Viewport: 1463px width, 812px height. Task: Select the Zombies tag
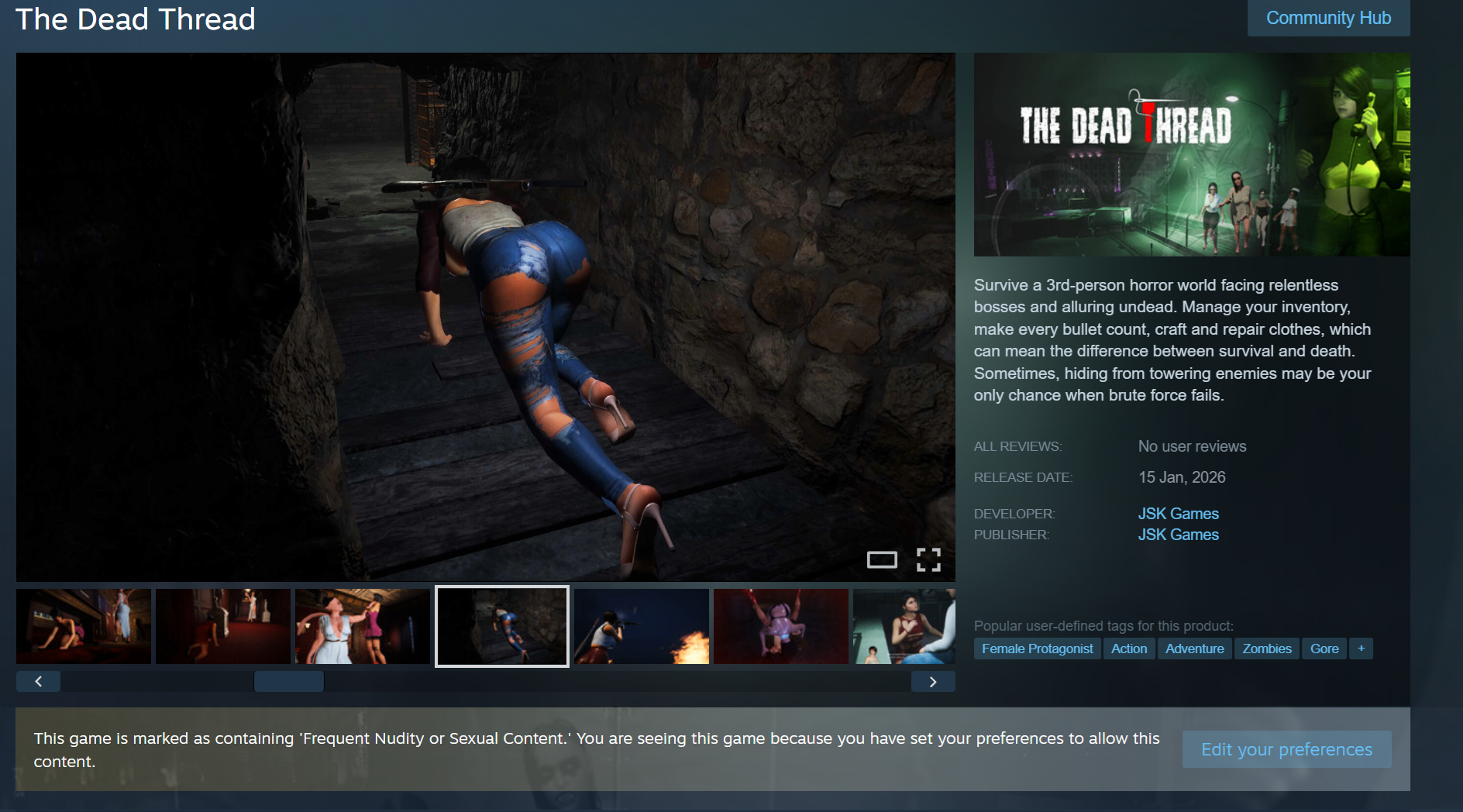coord(1267,649)
